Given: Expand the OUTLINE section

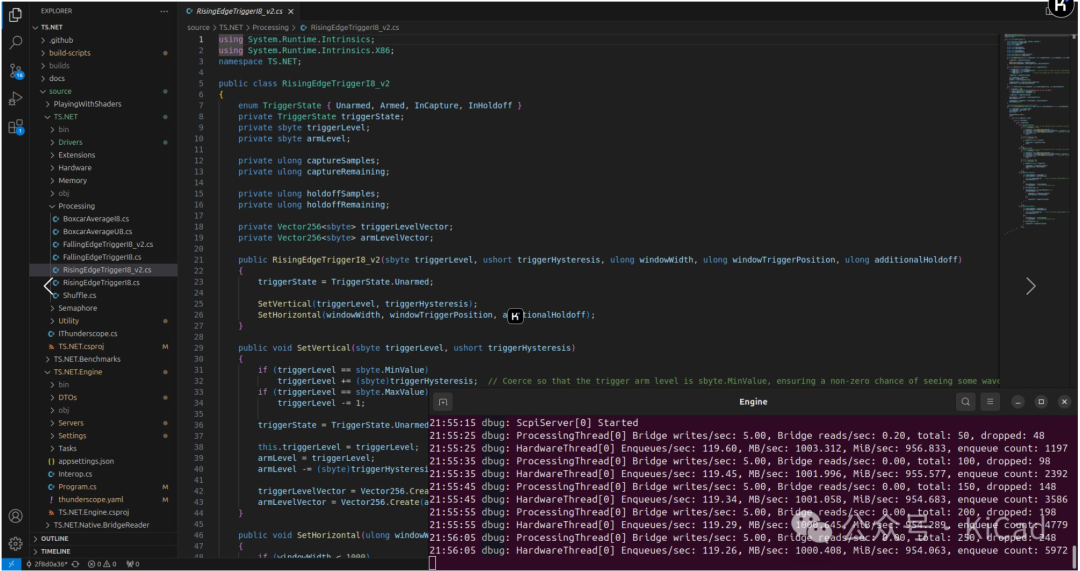Looking at the screenshot, I should (103, 539).
